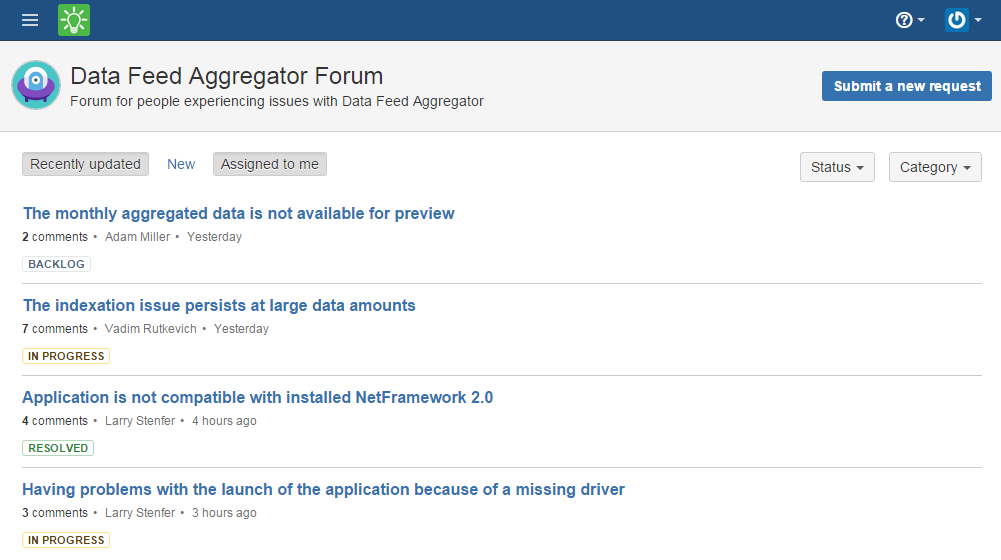The width and height of the screenshot is (1001, 560).
Task: Click the Data Feed Aggregator Forum title
Action: point(227,76)
